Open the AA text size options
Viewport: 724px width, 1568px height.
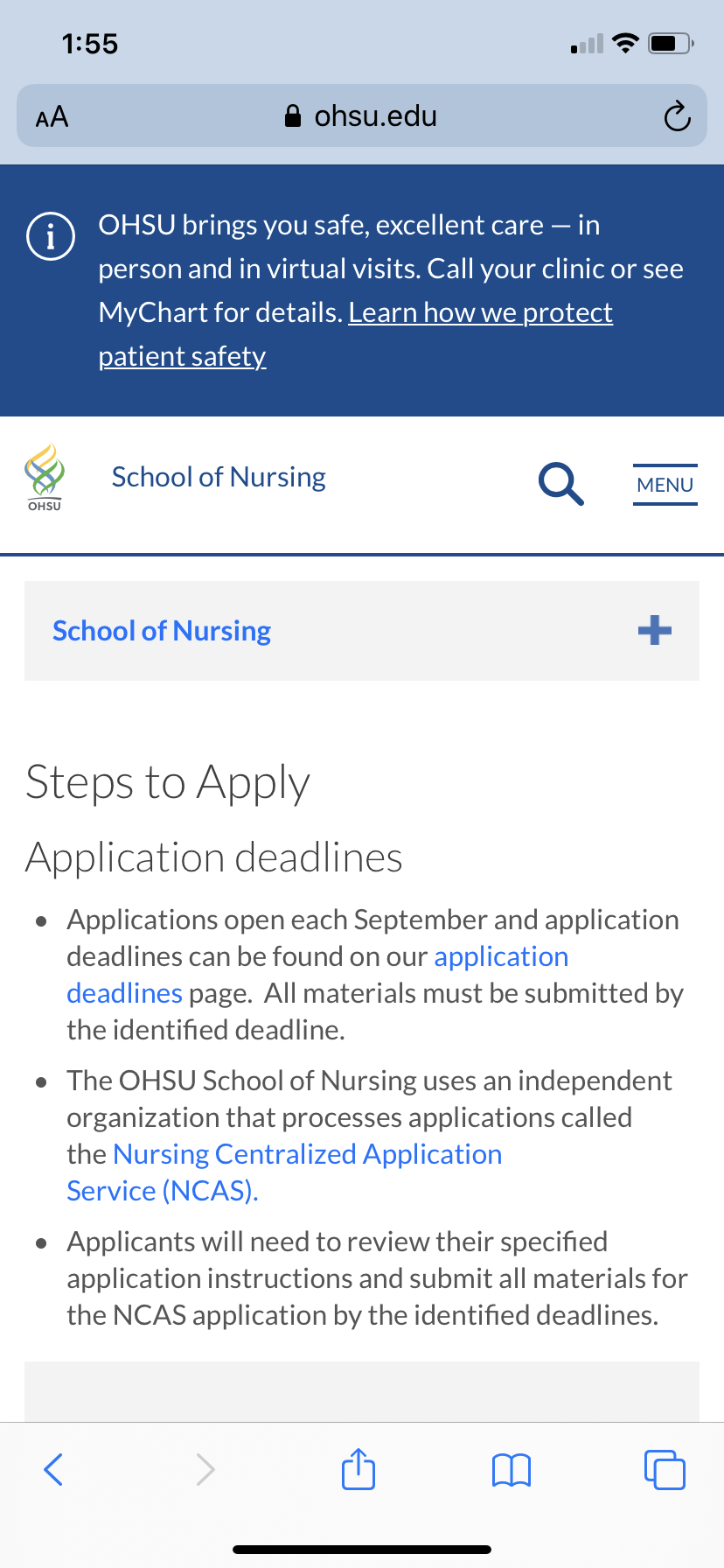pos(52,116)
